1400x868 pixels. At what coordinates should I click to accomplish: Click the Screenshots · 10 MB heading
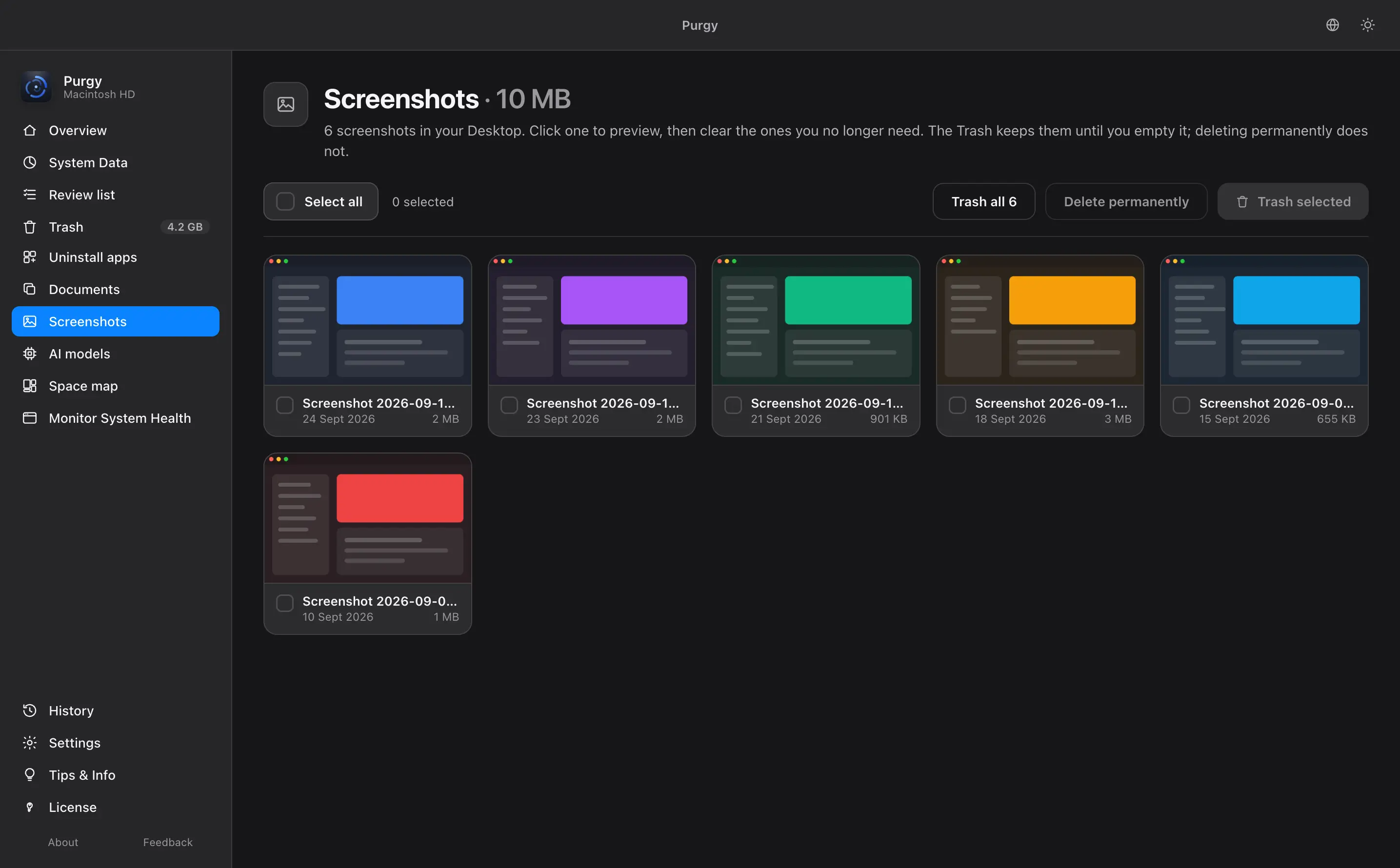point(447,99)
